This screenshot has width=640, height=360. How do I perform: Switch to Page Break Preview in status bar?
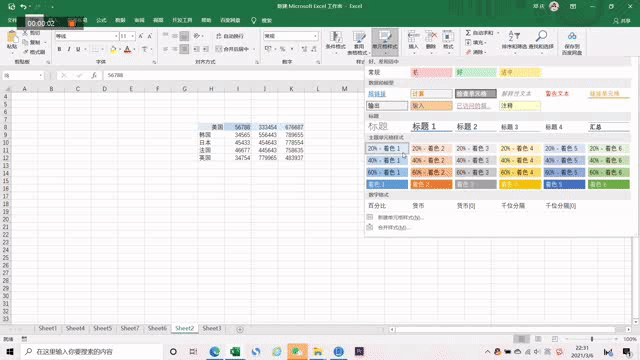[555, 339]
